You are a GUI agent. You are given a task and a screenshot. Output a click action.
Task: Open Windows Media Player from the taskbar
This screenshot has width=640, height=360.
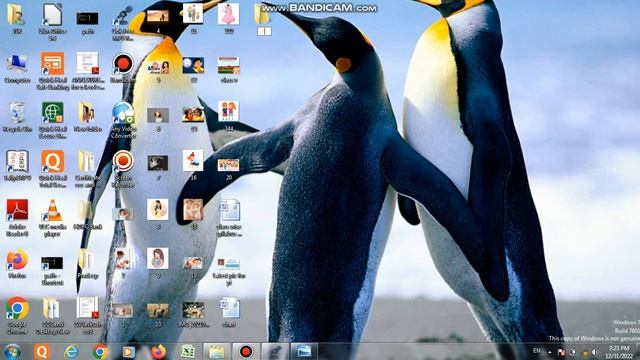point(129,351)
